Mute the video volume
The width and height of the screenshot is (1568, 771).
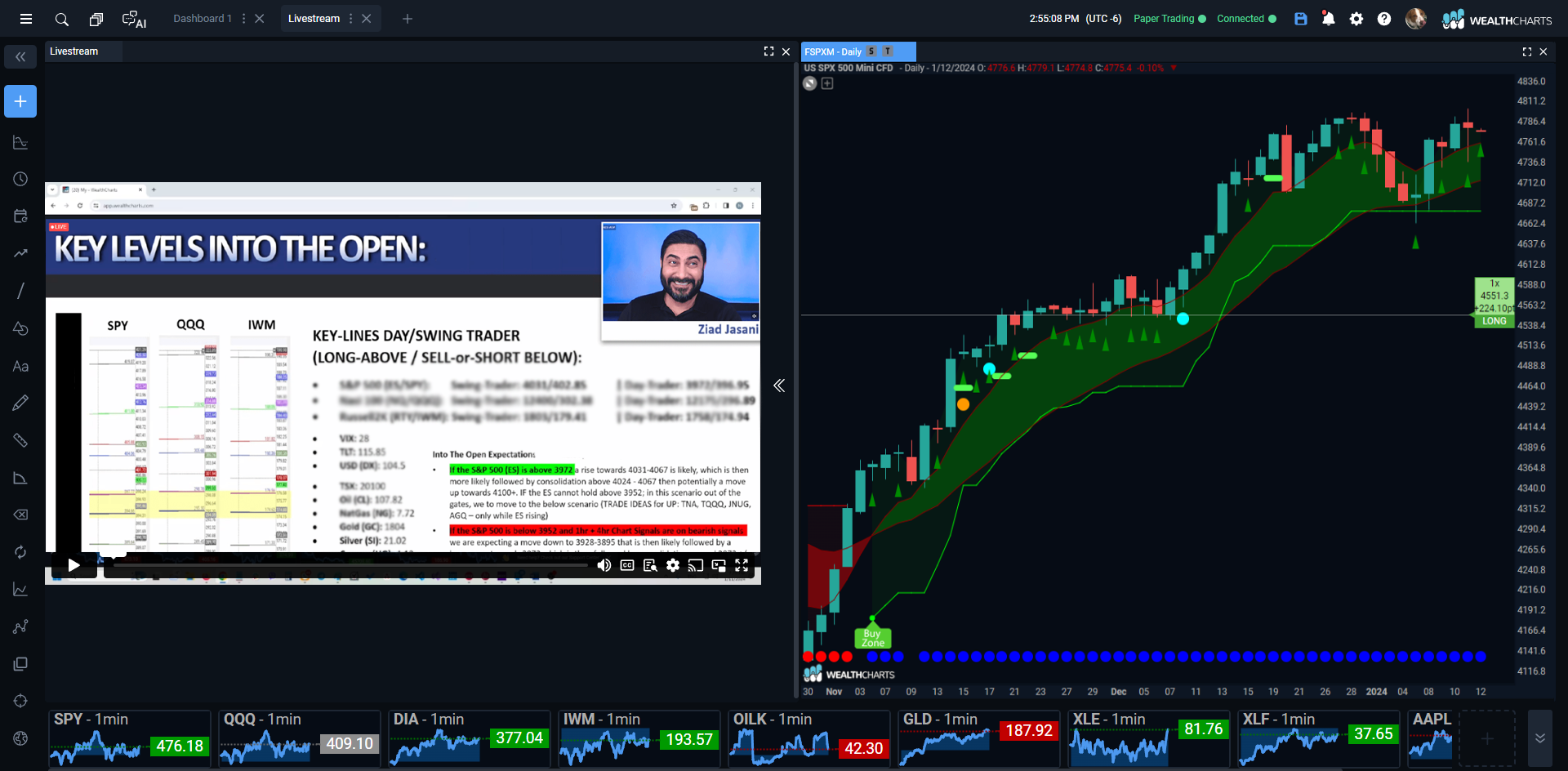604,565
